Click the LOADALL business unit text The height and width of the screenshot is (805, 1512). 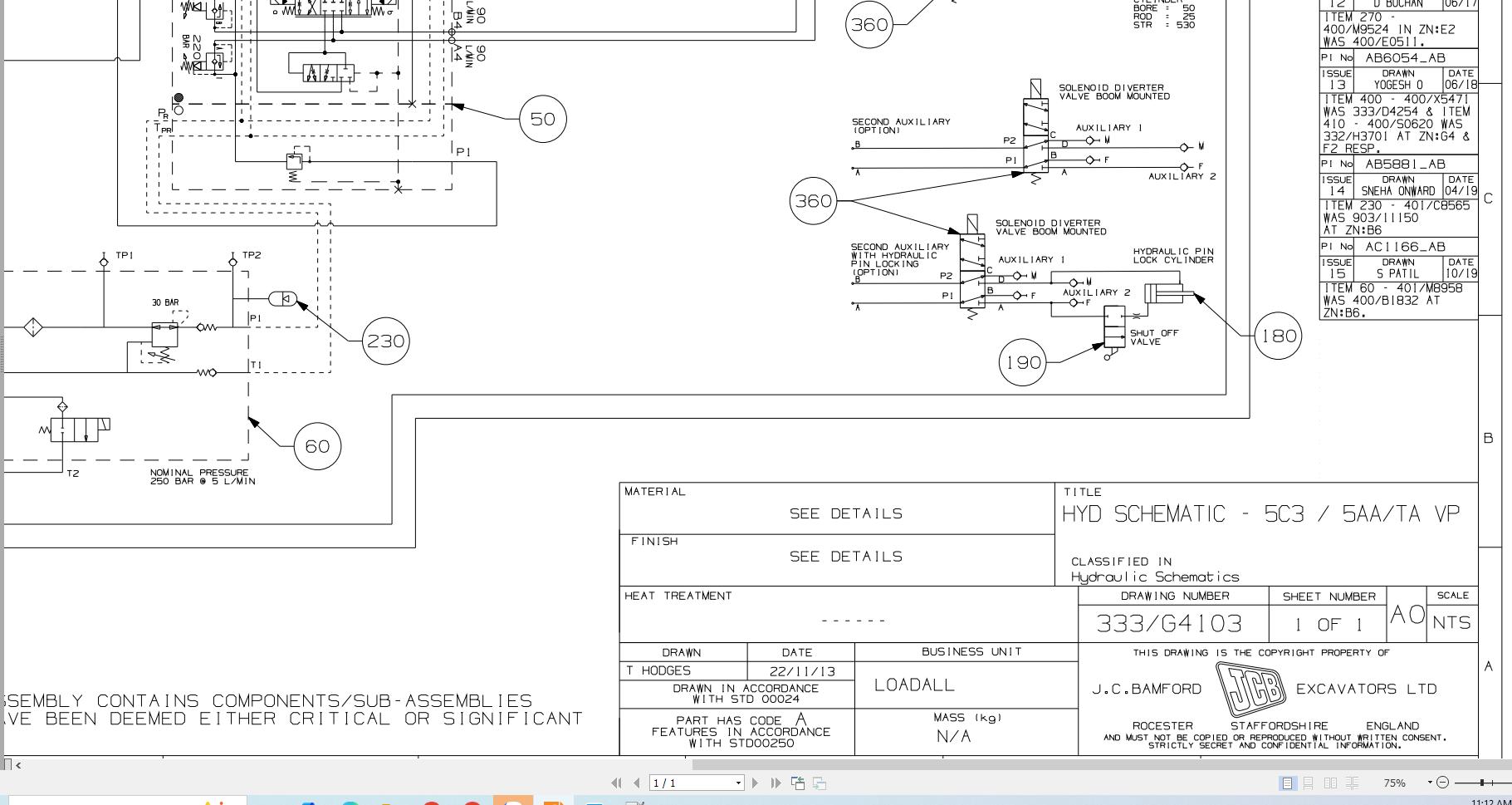[x=914, y=685]
